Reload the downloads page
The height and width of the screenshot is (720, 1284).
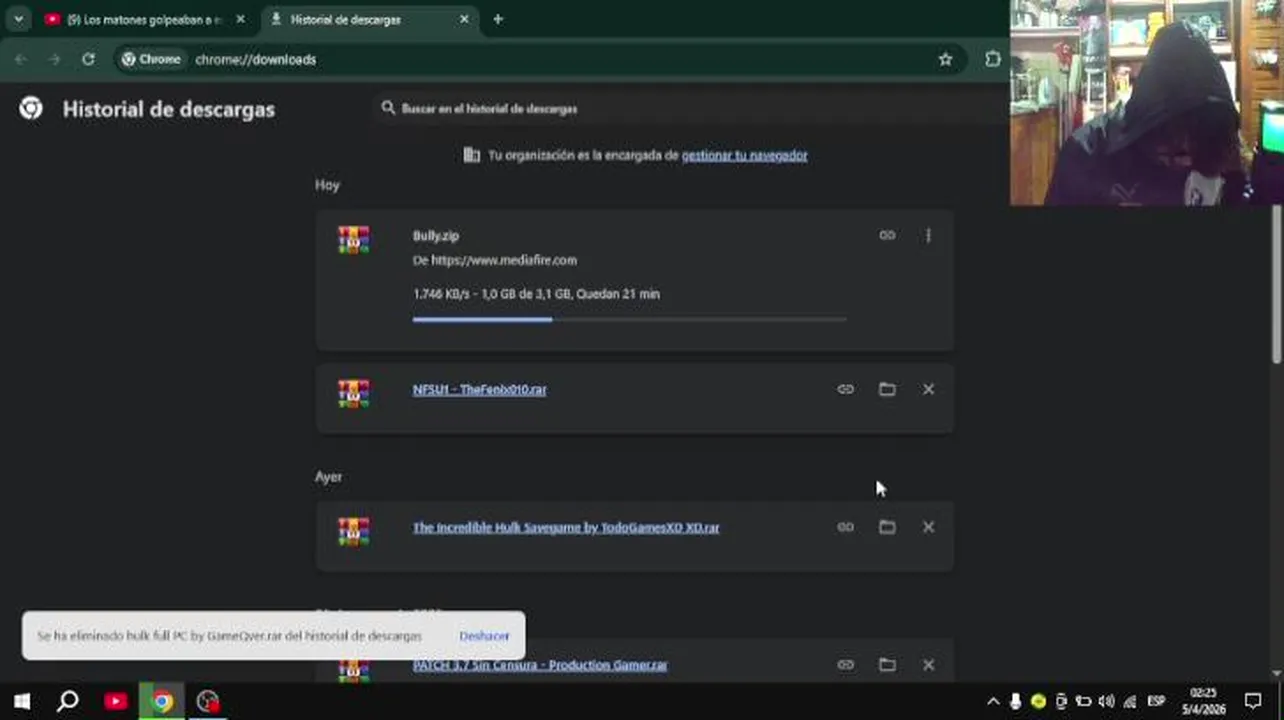tap(88, 59)
